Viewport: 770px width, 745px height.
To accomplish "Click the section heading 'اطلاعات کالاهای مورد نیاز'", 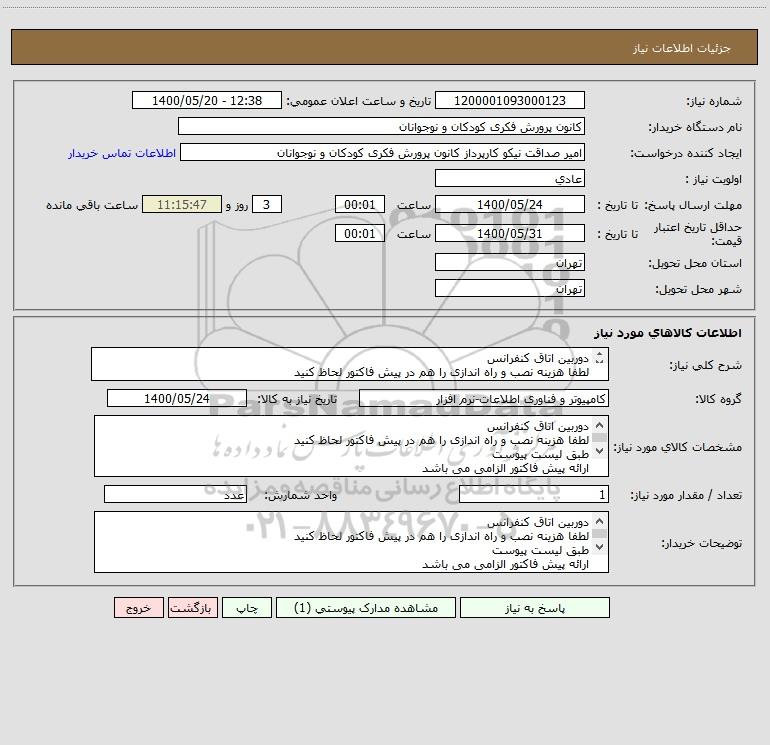I will pos(668,332).
